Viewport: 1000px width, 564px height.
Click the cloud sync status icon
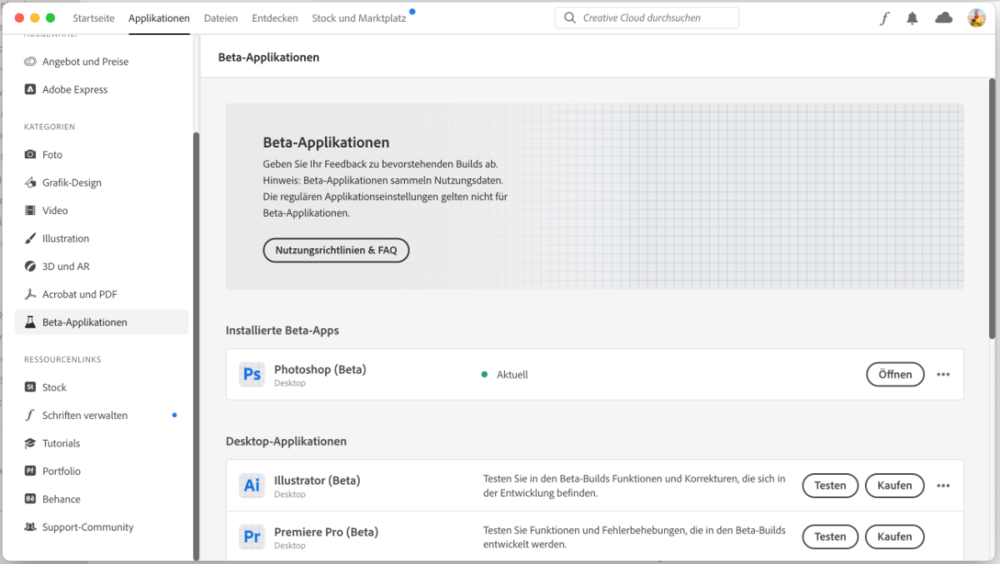click(943, 18)
